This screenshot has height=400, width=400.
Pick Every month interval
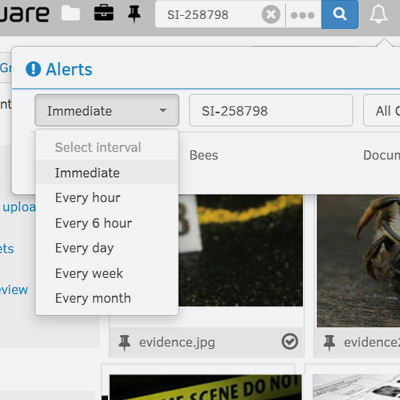point(107,298)
